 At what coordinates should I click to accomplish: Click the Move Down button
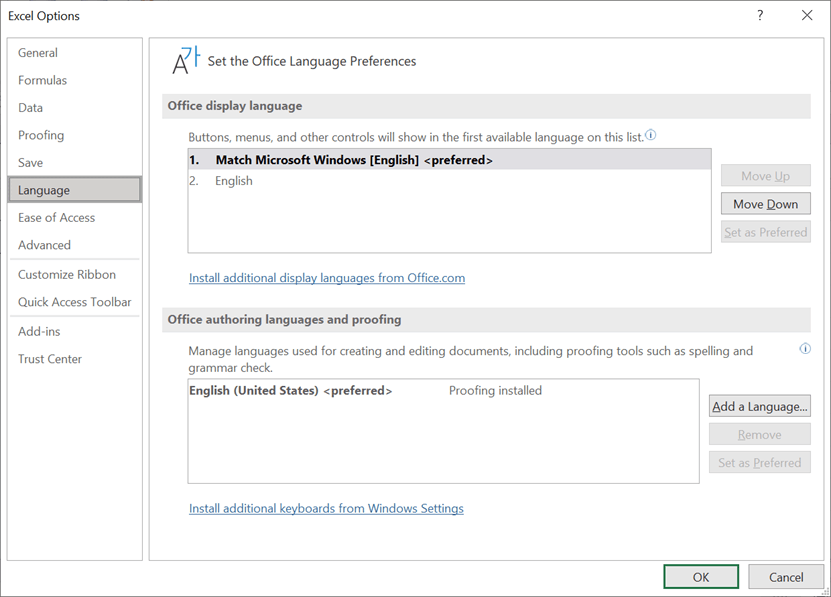(x=766, y=204)
